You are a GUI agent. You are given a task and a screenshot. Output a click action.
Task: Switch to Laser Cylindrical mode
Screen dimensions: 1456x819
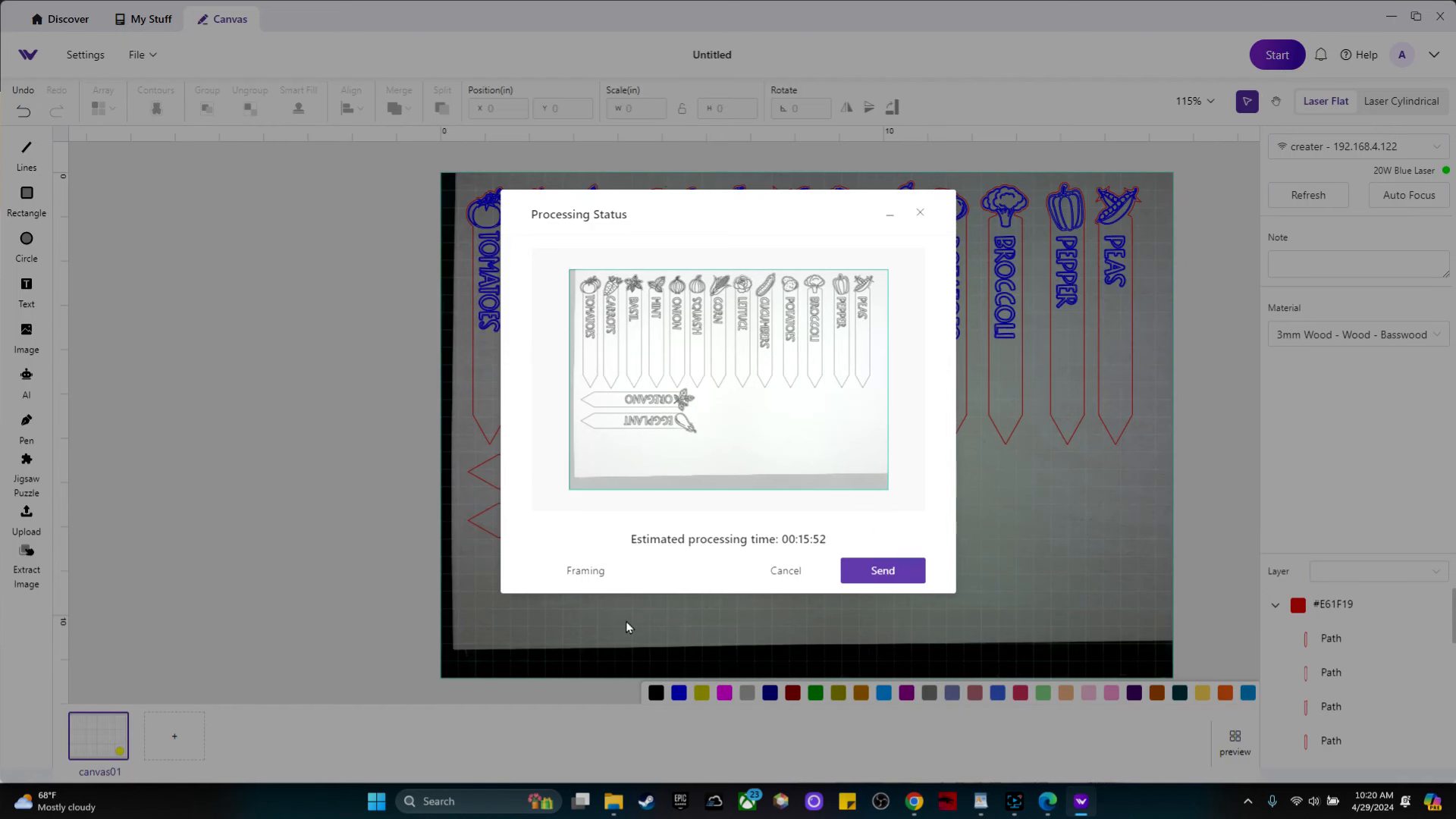tap(1401, 101)
